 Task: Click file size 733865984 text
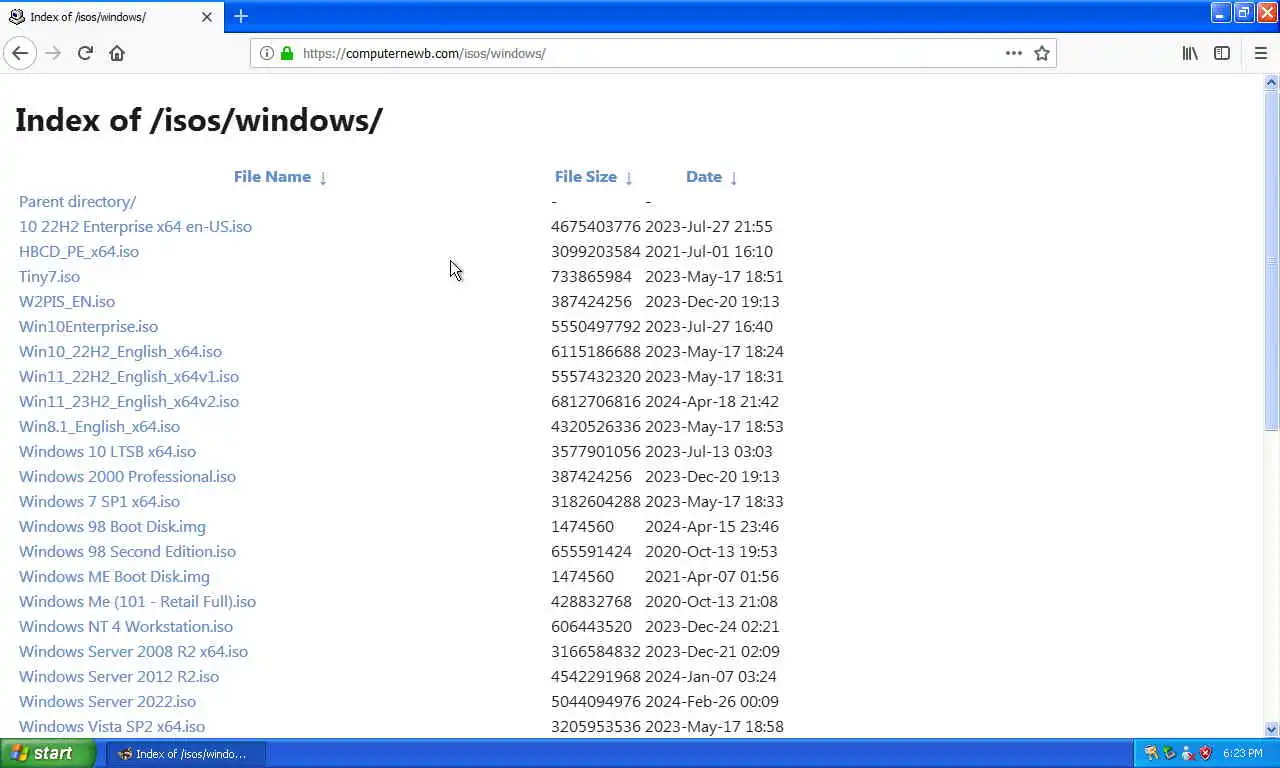pyautogui.click(x=591, y=276)
